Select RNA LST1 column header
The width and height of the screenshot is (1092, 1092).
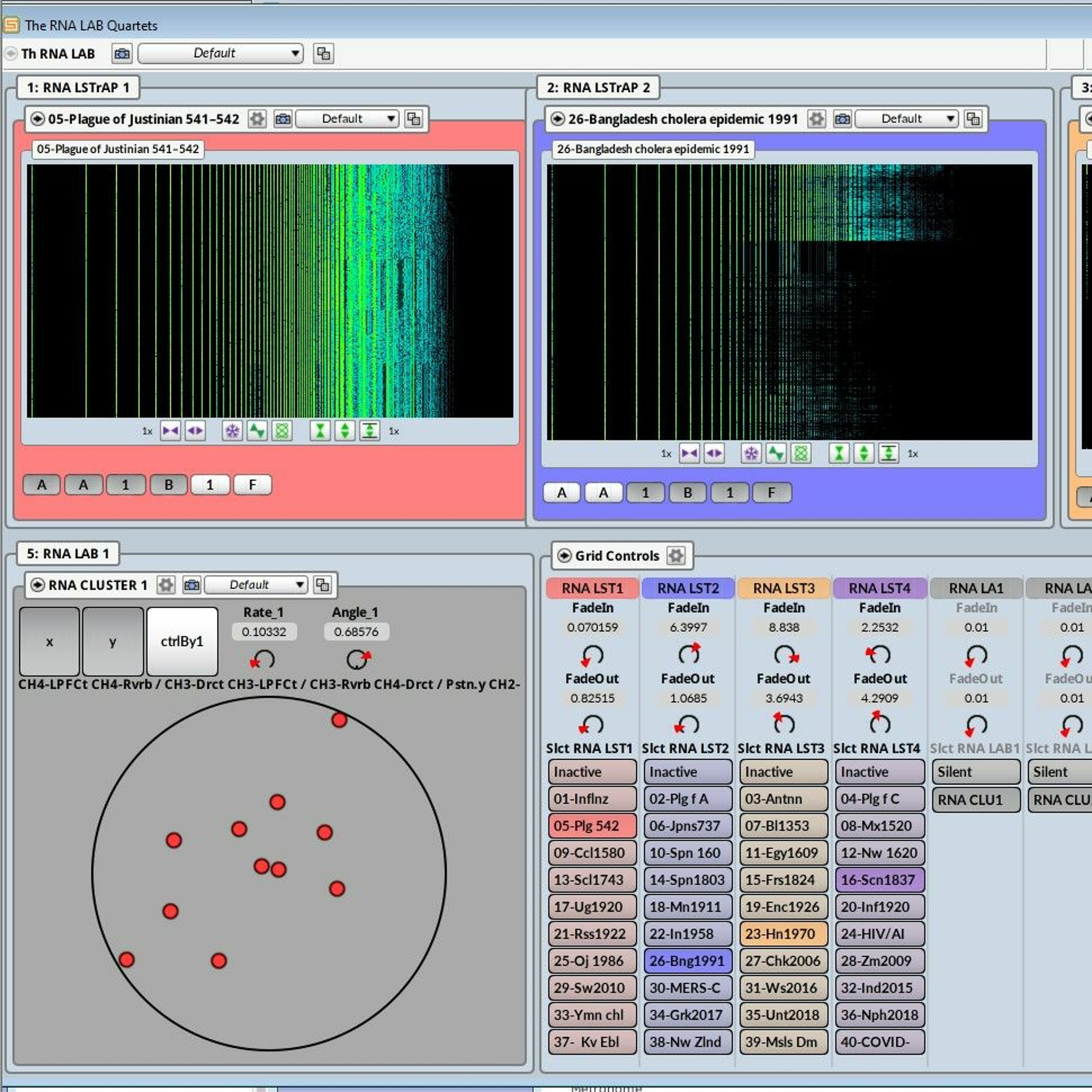[x=592, y=588]
